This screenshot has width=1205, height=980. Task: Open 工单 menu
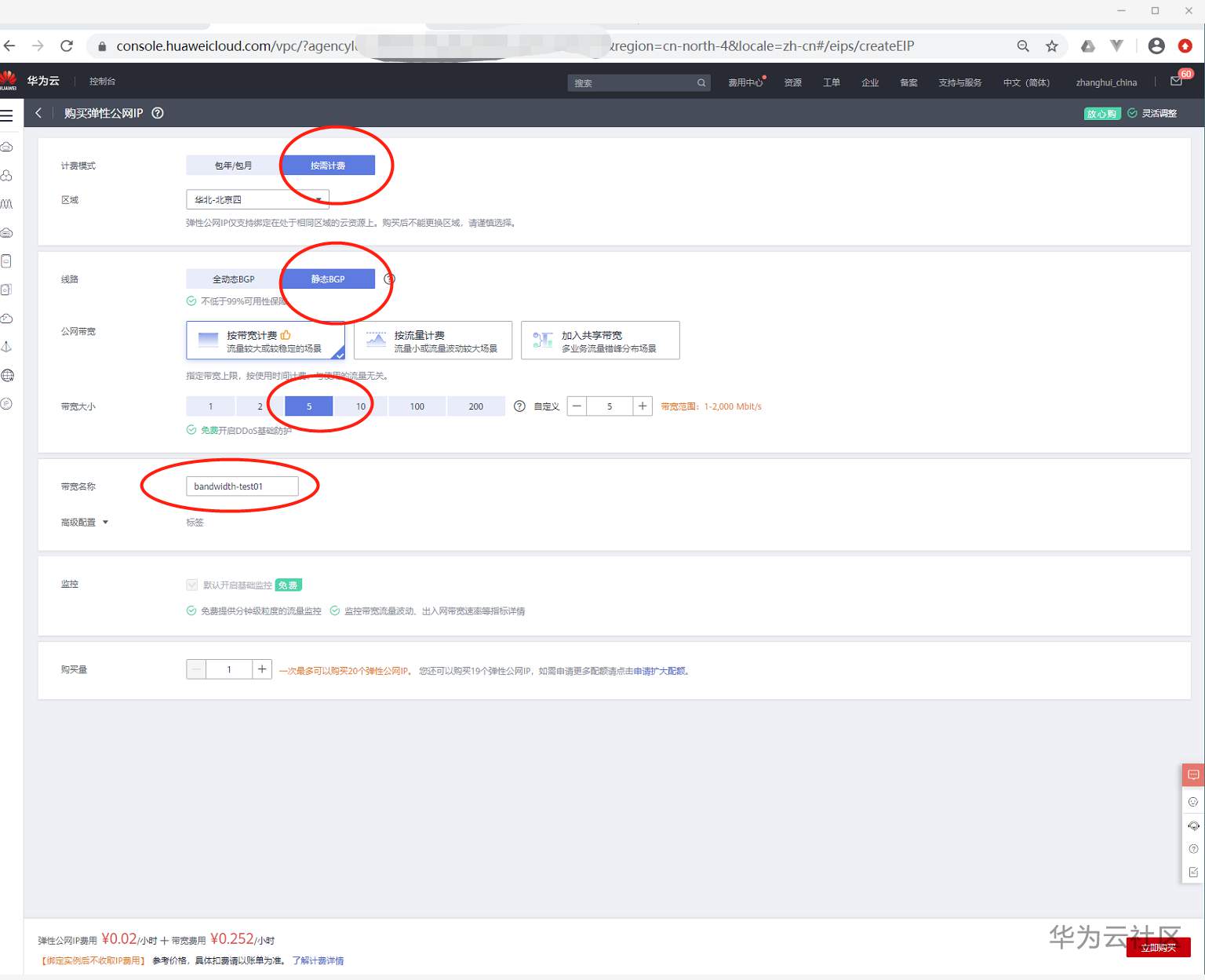click(x=832, y=82)
